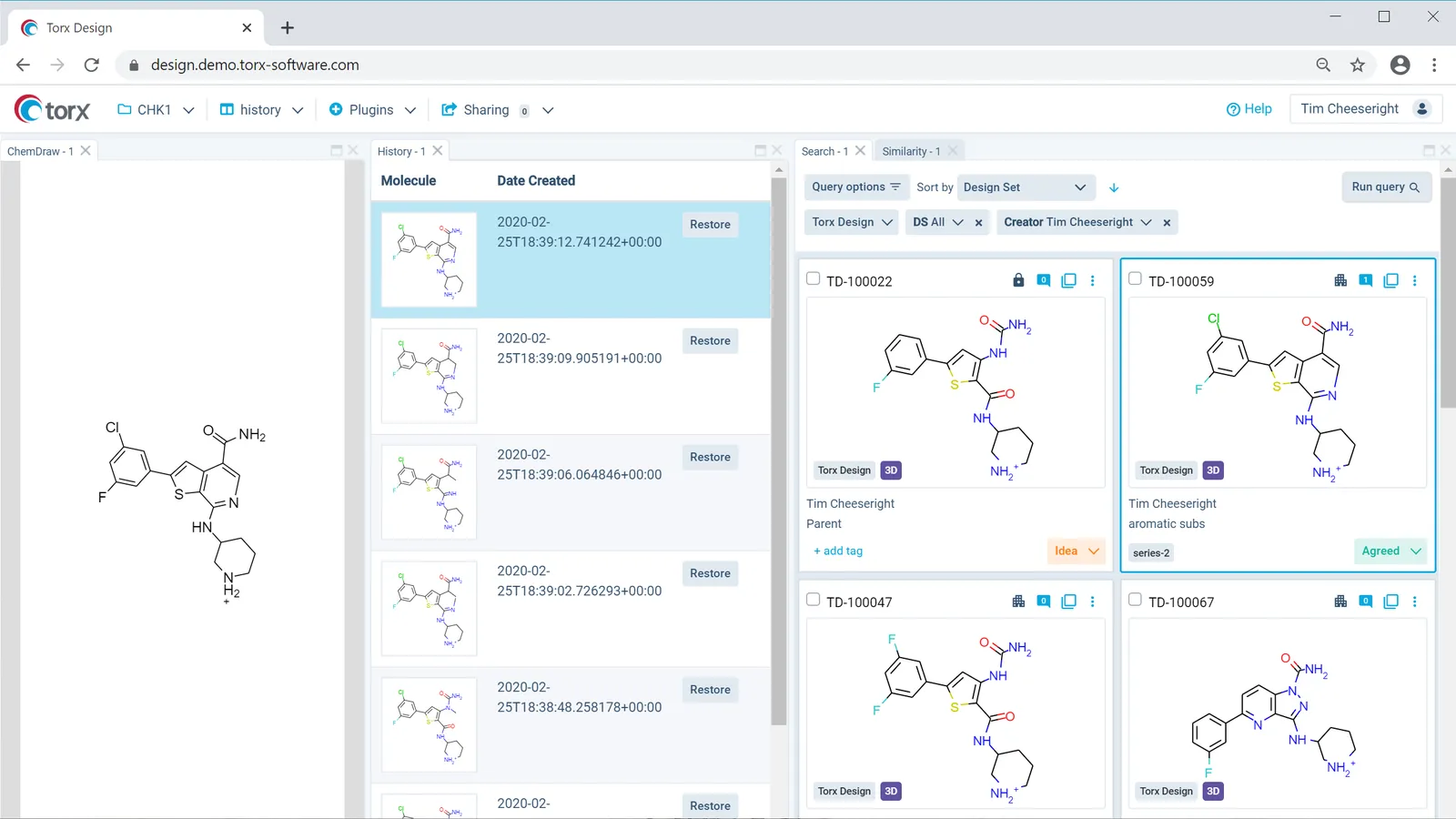Click organization building icon on TD-100047
Viewport: 1456px width, 819px height.
click(1018, 601)
